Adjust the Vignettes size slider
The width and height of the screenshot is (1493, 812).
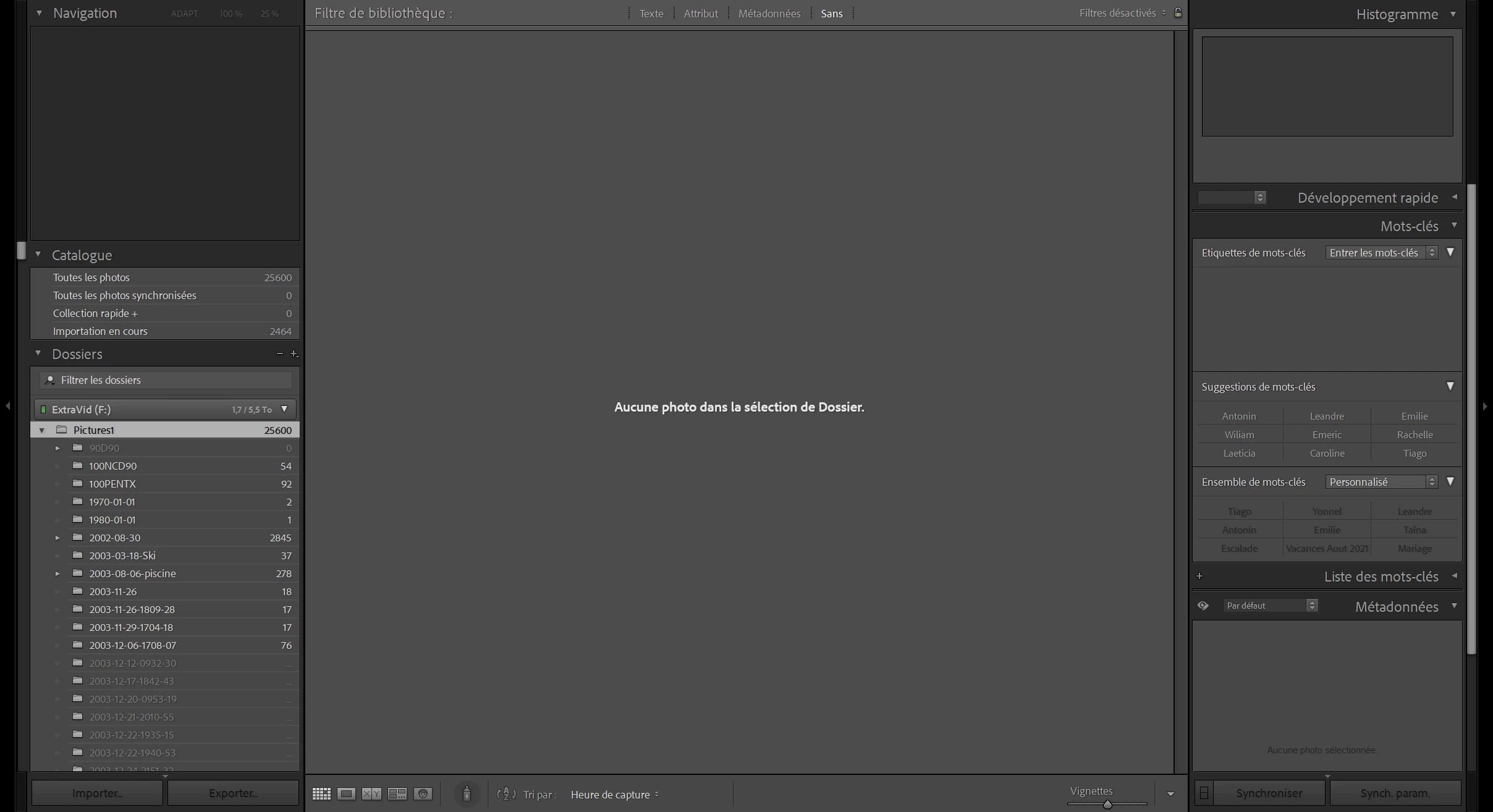tap(1107, 804)
